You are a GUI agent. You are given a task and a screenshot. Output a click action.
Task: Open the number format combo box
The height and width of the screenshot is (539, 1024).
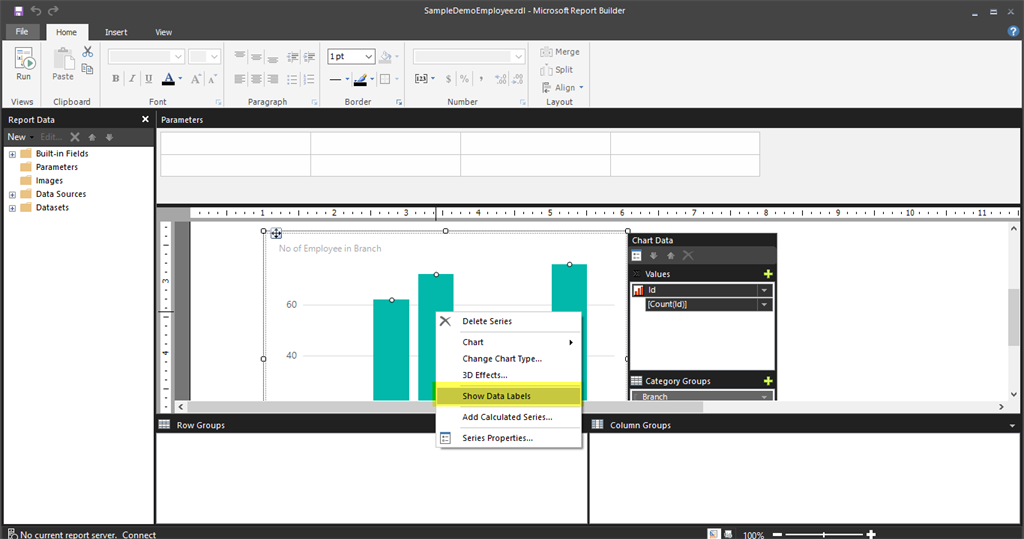(x=468, y=57)
